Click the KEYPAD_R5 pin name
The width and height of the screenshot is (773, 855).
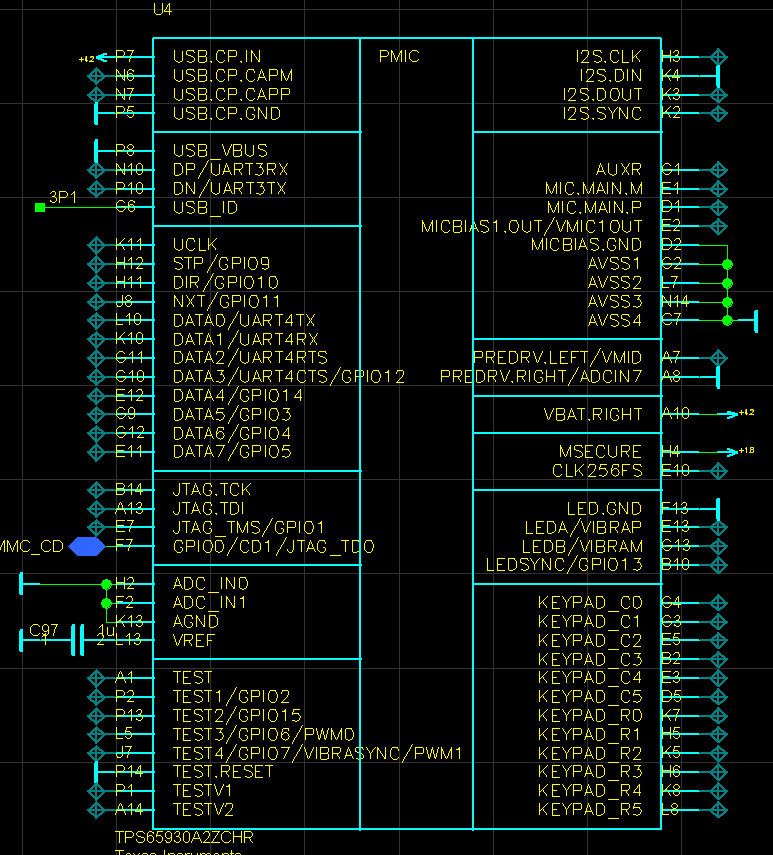coord(590,810)
